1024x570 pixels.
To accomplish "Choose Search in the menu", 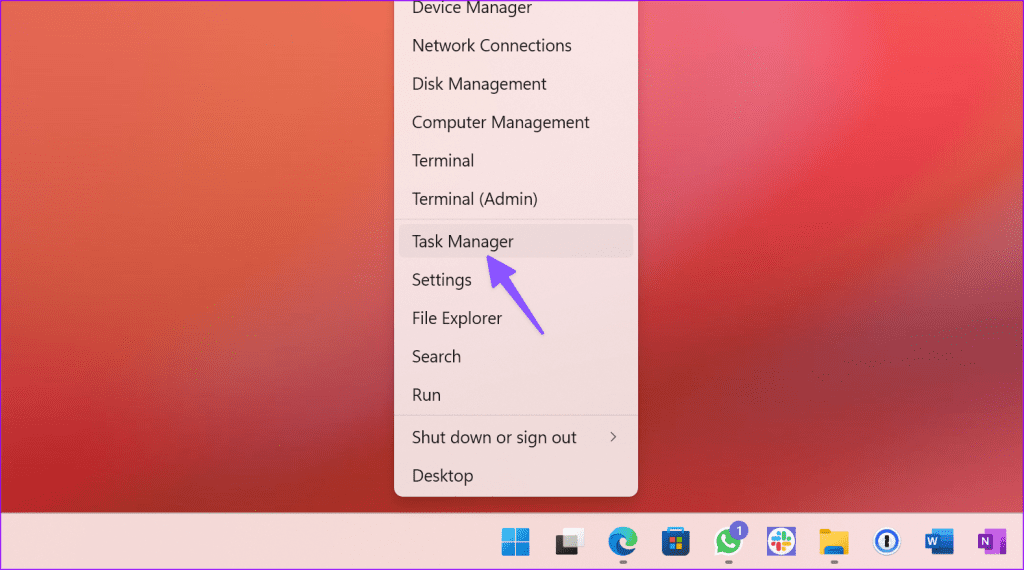I will point(515,356).
